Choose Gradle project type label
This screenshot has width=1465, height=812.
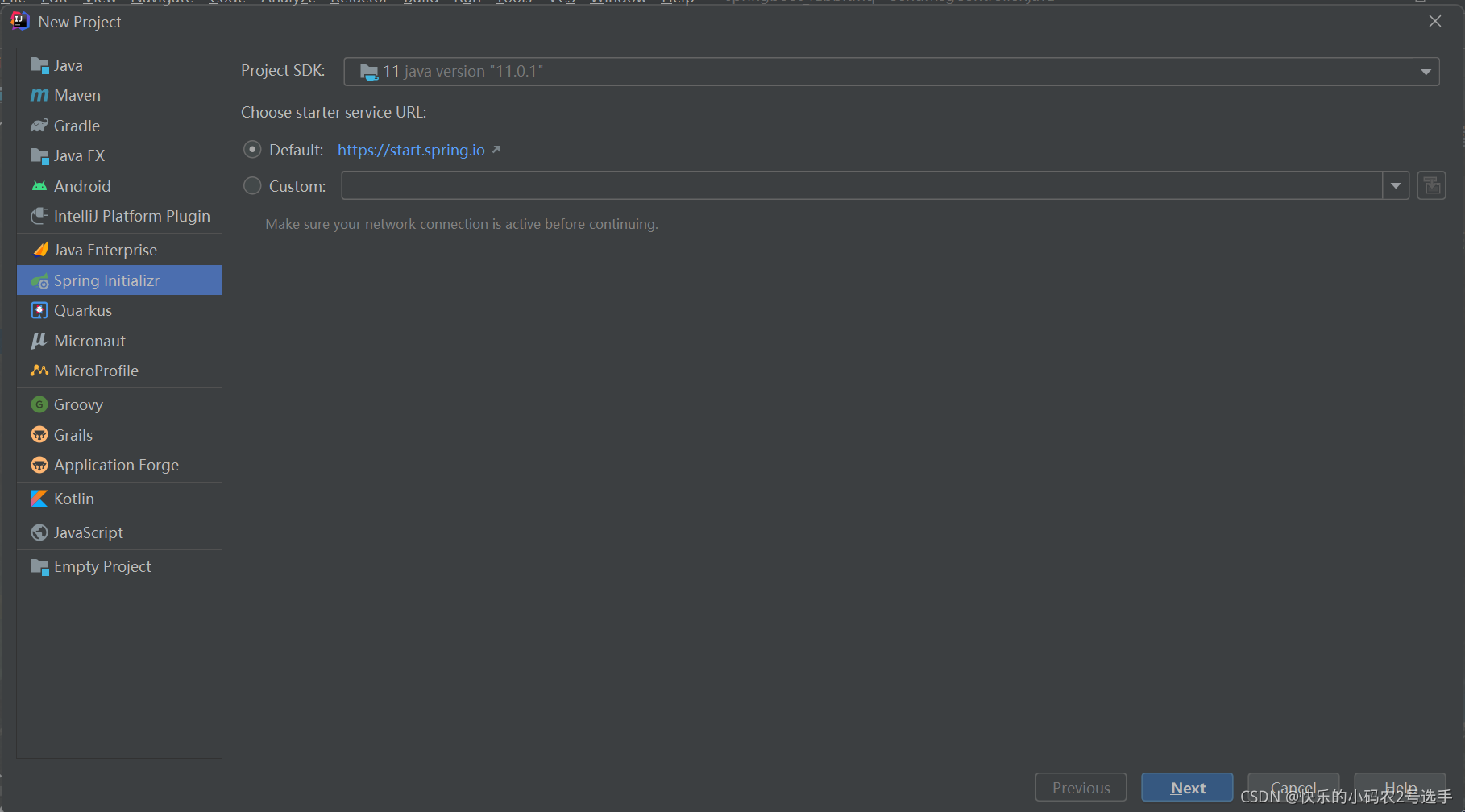coord(77,126)
